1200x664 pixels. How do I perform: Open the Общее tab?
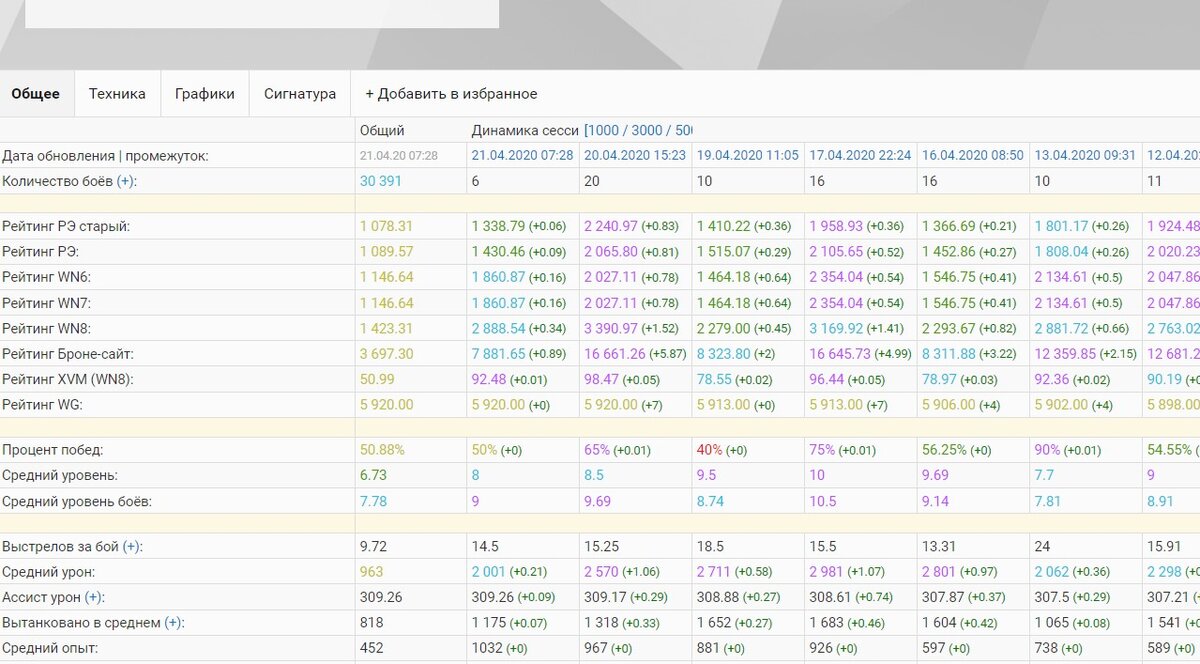(x=36, y=94)
